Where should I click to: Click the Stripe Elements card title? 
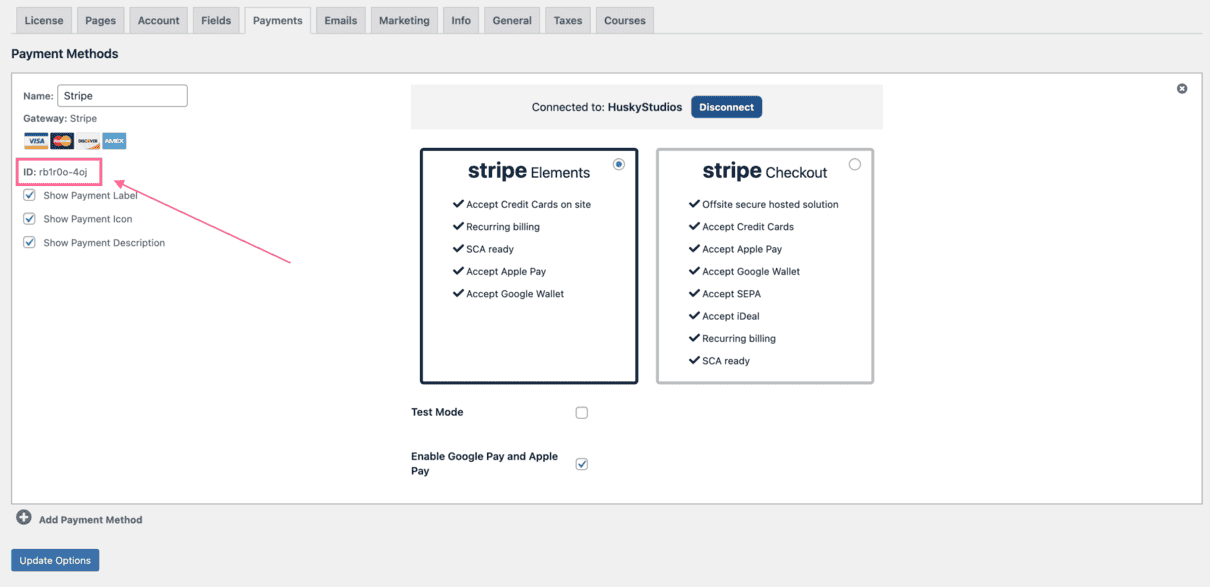[529, 172]
